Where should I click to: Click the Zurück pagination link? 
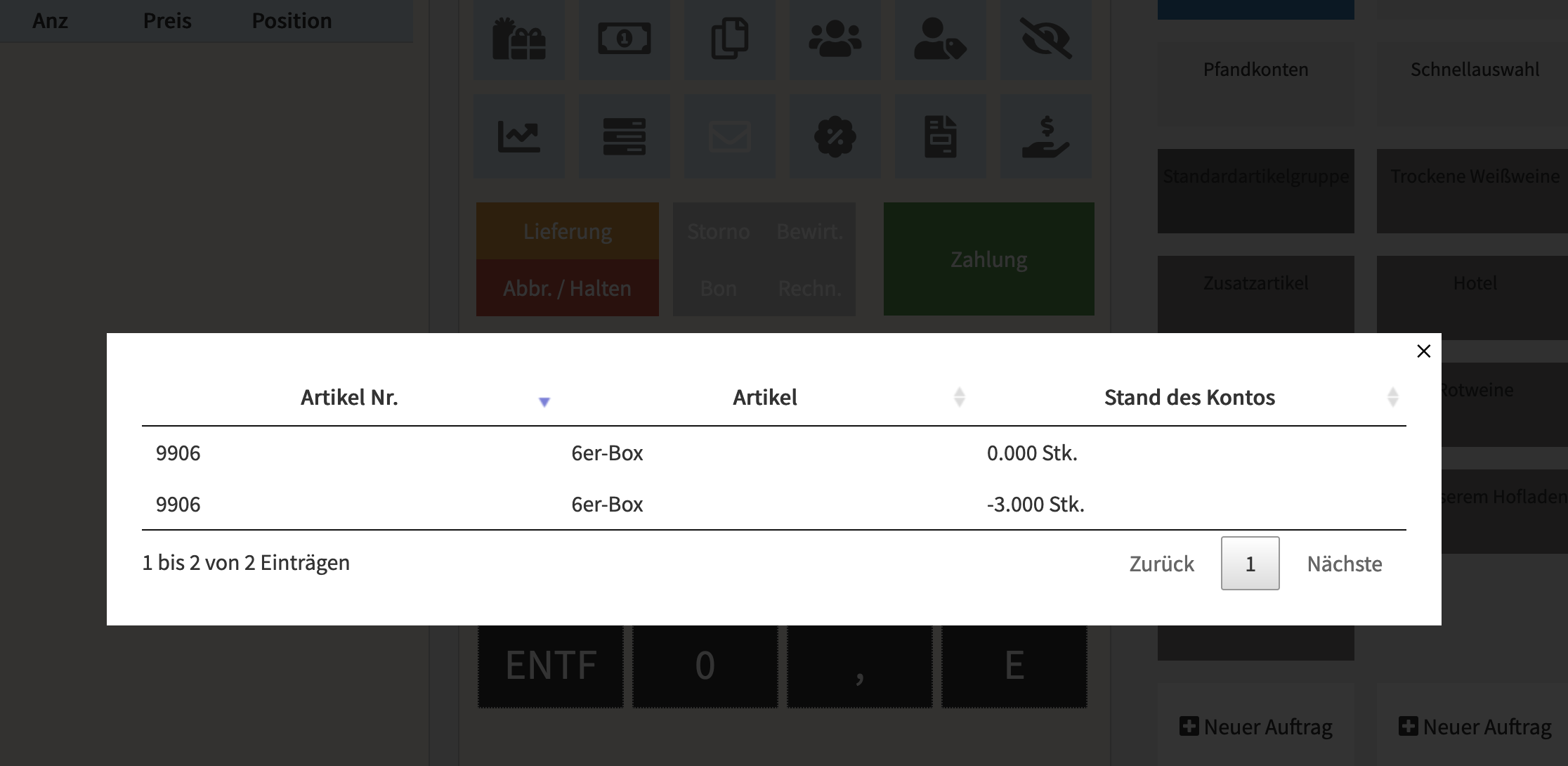click(x=1161, y=564)
